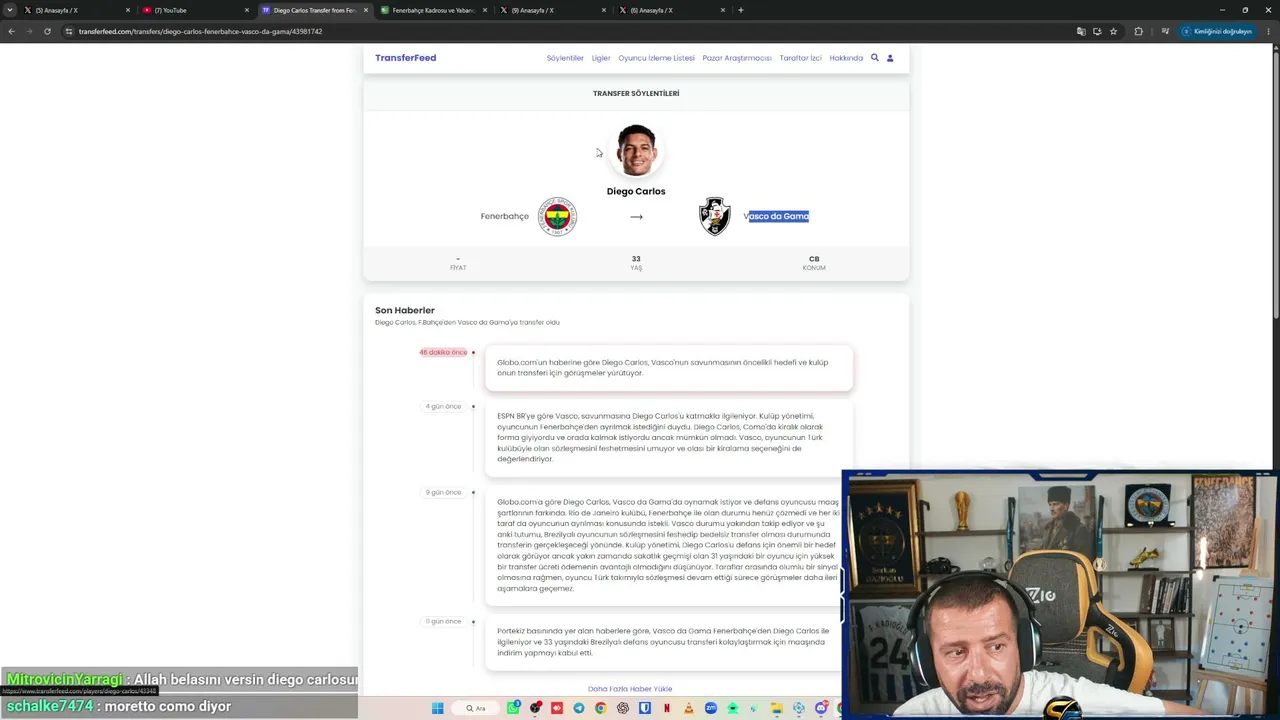This screenshot has height=720, width=1280.
Task: Click the Diego Carlos player name
Action: 636,191
